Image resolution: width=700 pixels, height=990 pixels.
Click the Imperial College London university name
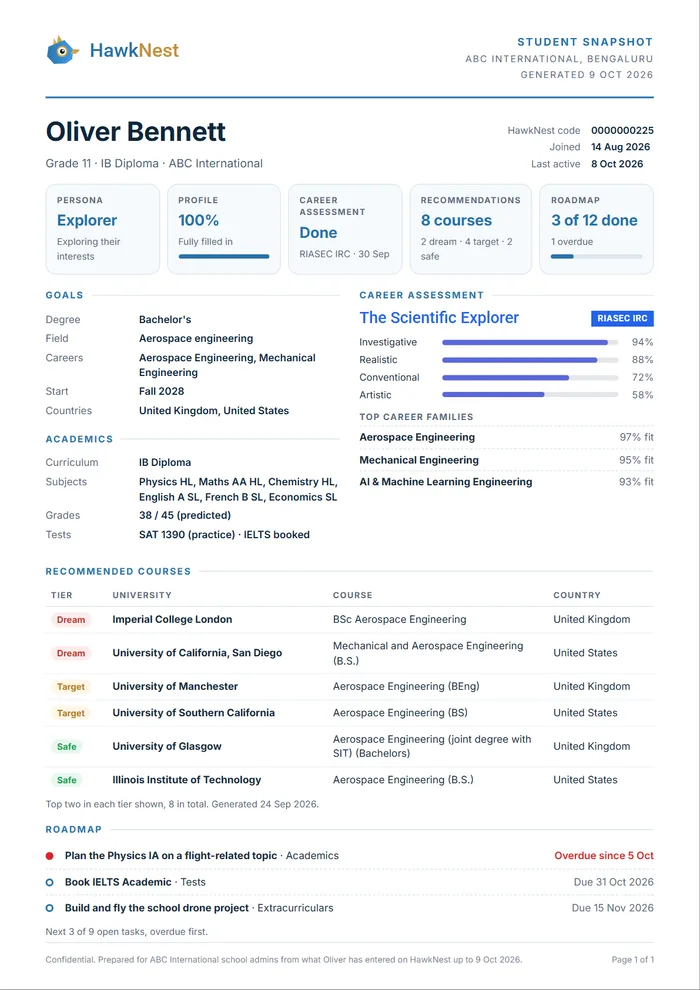tap(172, 619)
